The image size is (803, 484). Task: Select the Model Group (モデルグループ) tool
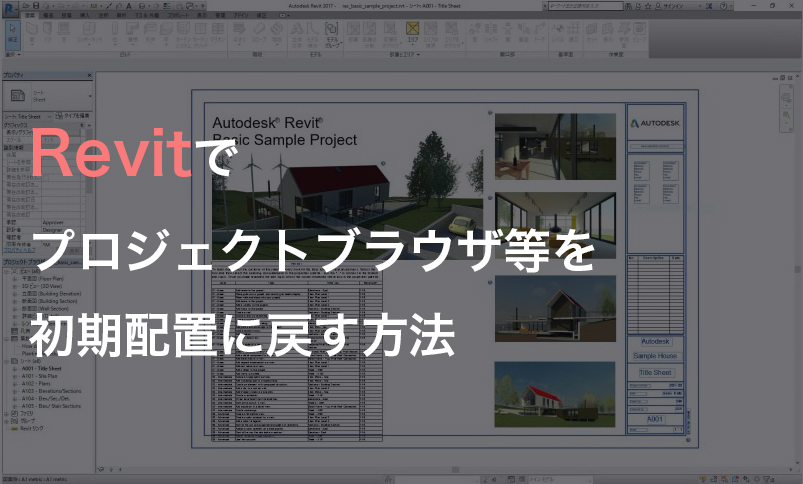click(x=332, y=34)
